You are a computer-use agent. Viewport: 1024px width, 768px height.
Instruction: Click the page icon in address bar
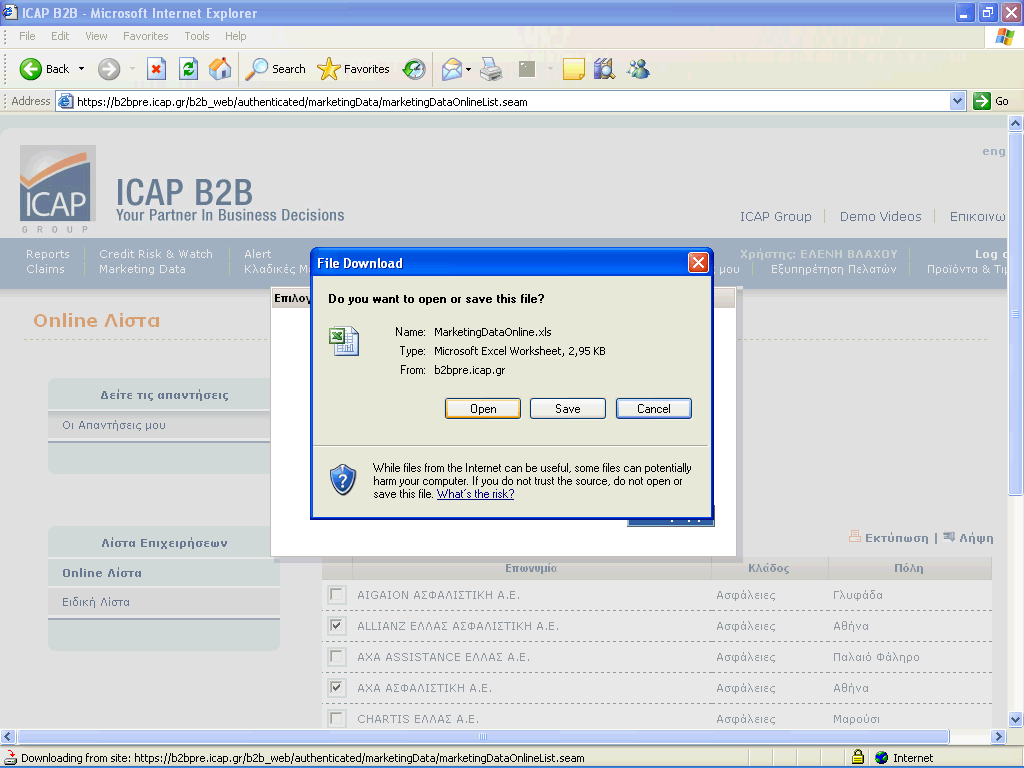[x=65, y=101]
